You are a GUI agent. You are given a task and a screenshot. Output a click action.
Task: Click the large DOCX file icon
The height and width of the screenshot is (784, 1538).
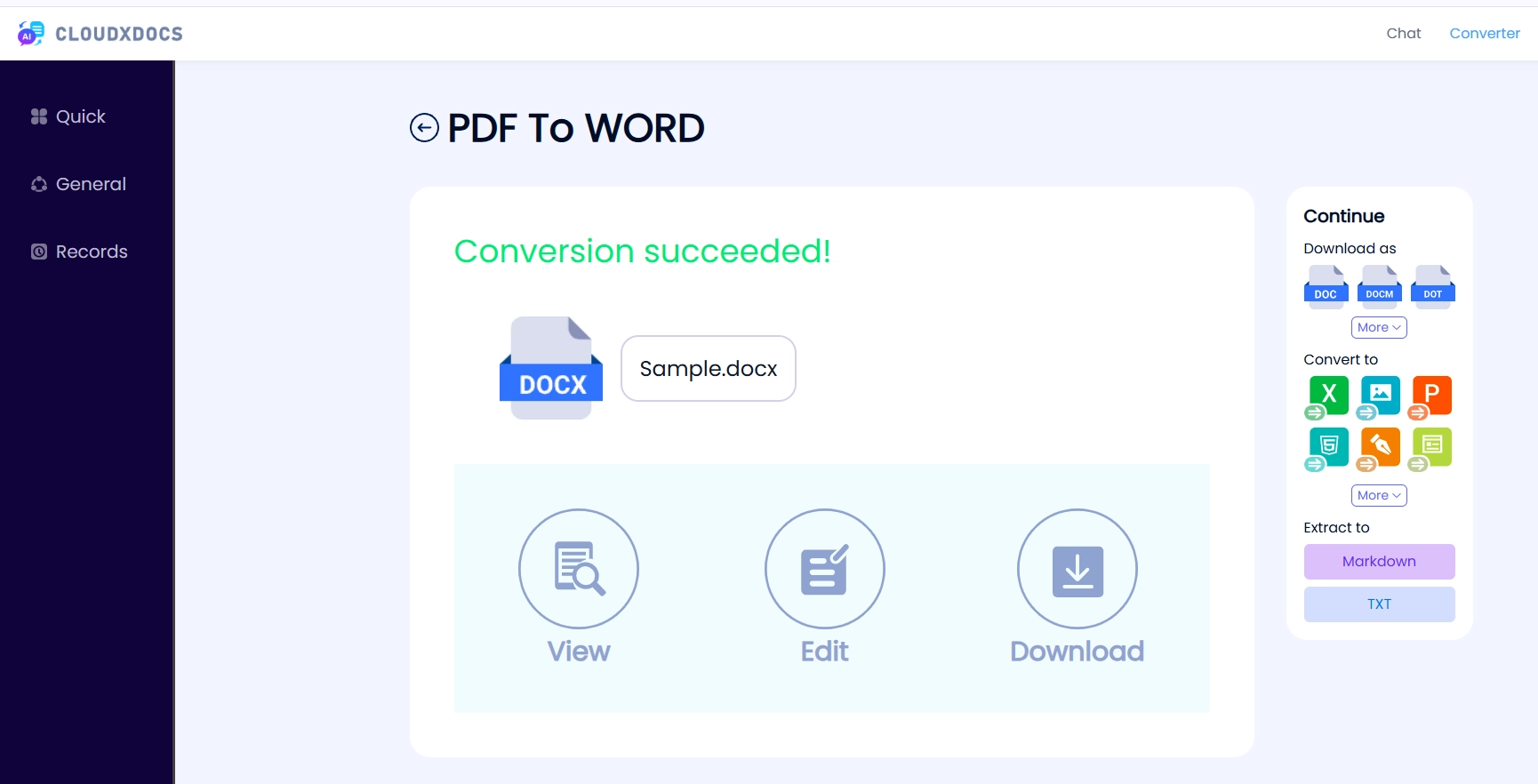[551, 368]
